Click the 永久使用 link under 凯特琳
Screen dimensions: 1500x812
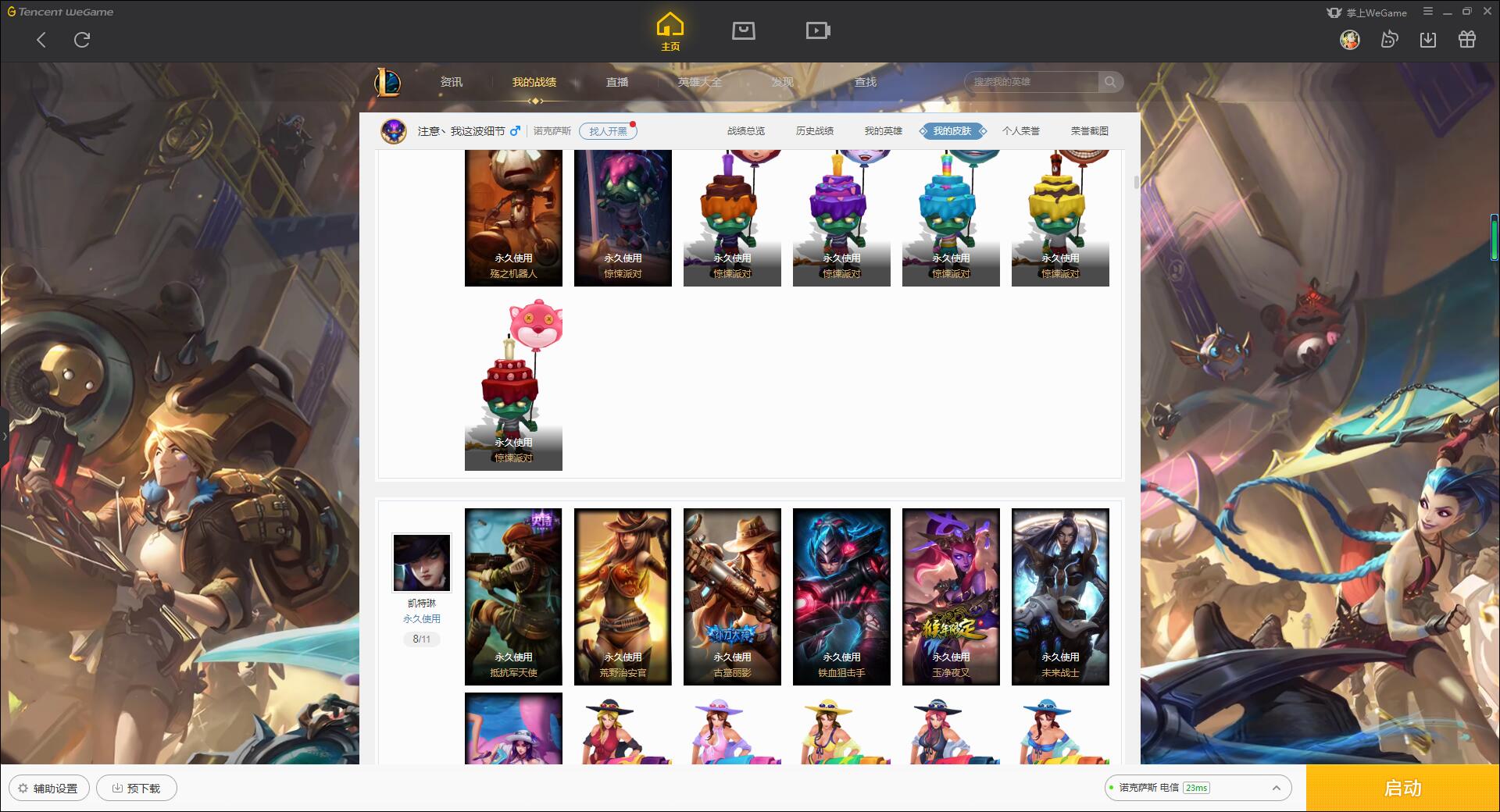(422, 618)
